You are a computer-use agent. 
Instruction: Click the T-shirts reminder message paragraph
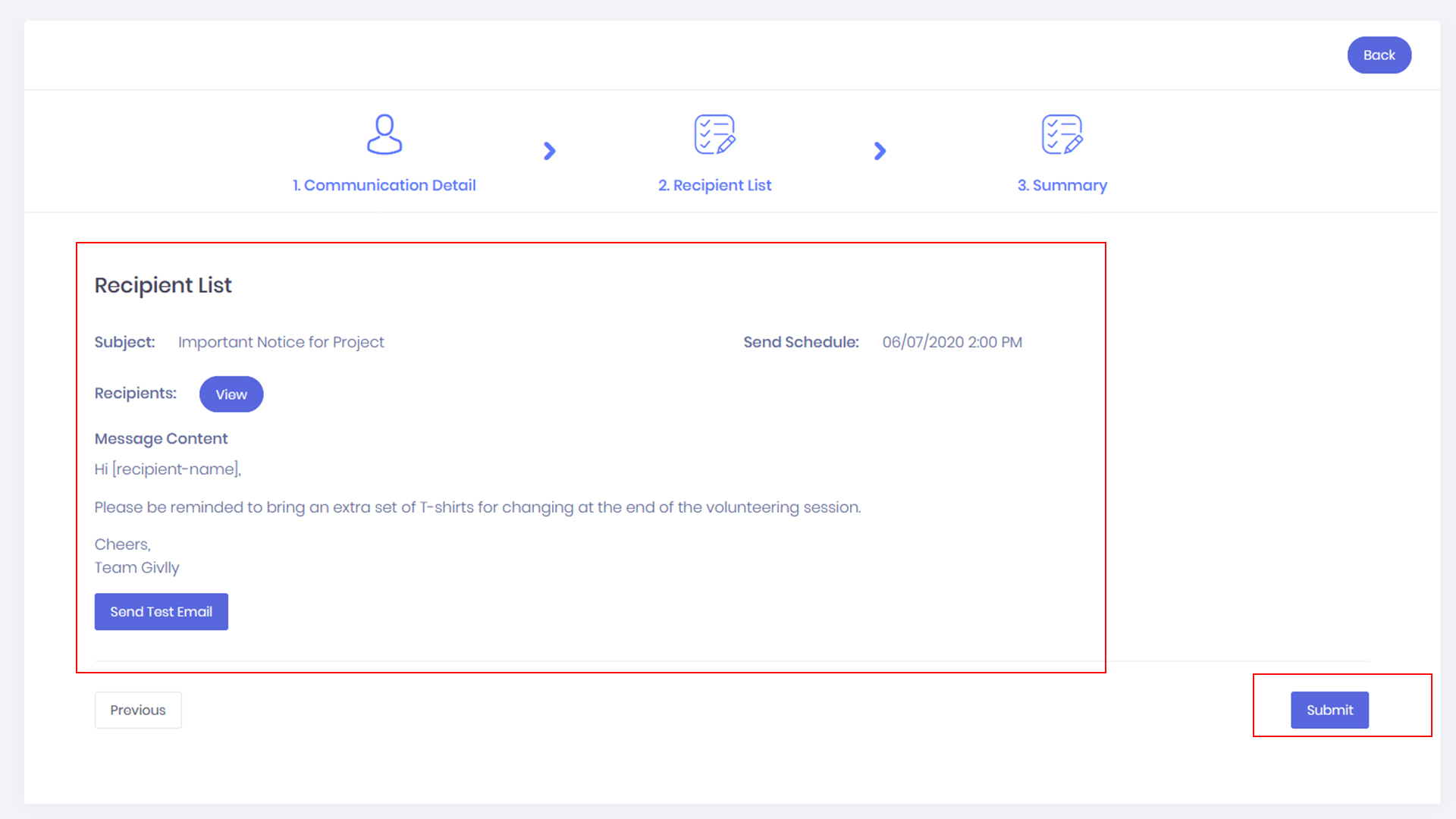(x=478, y=507)
